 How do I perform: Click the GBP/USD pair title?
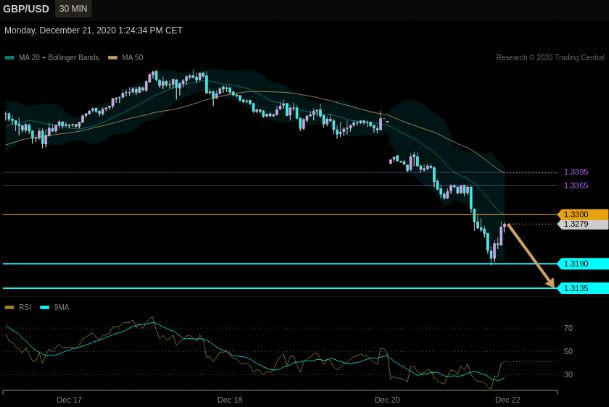26,9
